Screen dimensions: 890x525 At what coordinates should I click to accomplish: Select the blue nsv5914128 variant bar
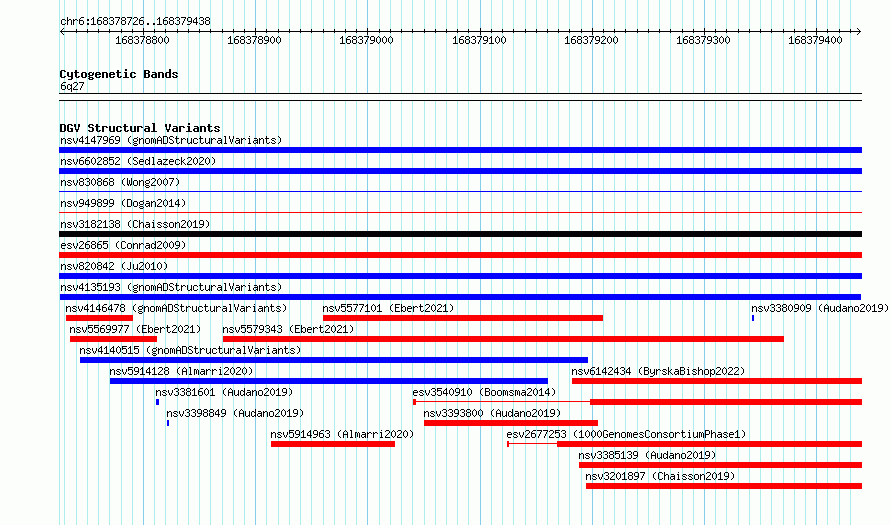pos(329,381)
